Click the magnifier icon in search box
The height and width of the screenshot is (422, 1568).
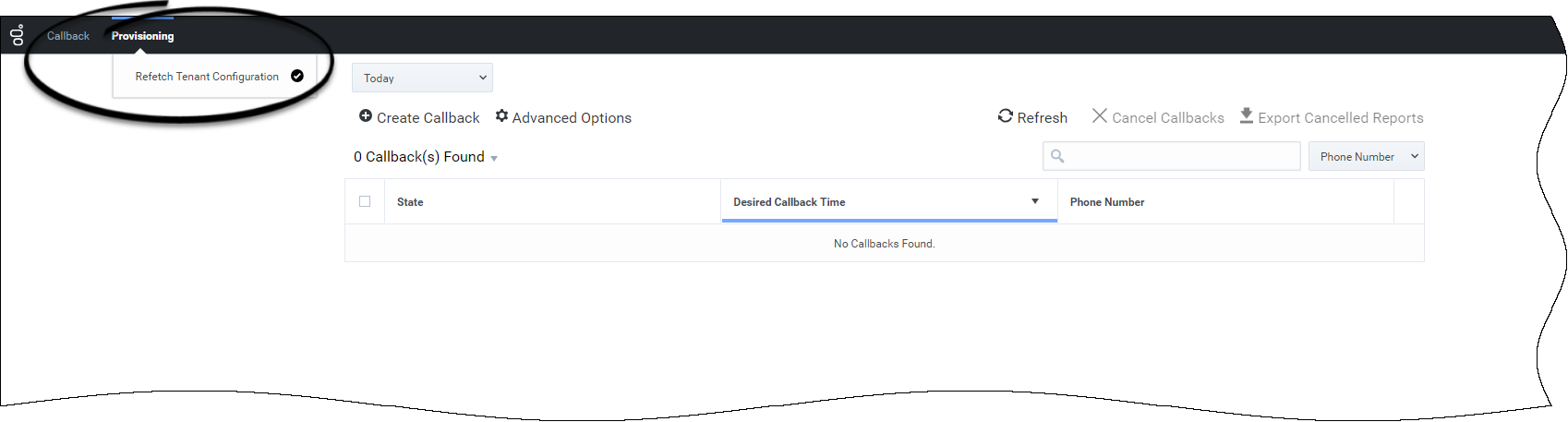[x=1057, y=156]
